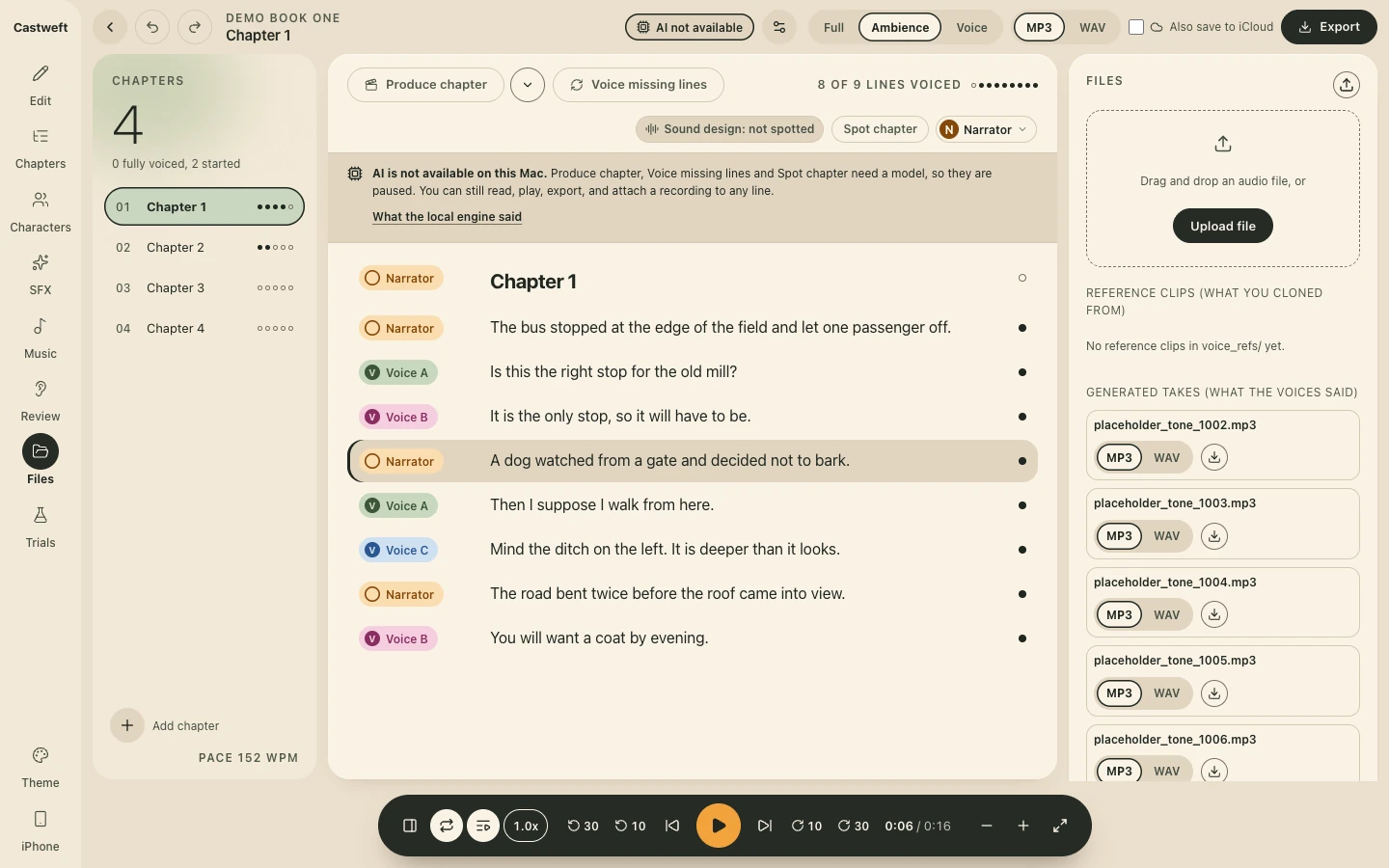This screenshot has height=868, width=1389.
Task: Open the iPhone section
Action: coord(41,831)
